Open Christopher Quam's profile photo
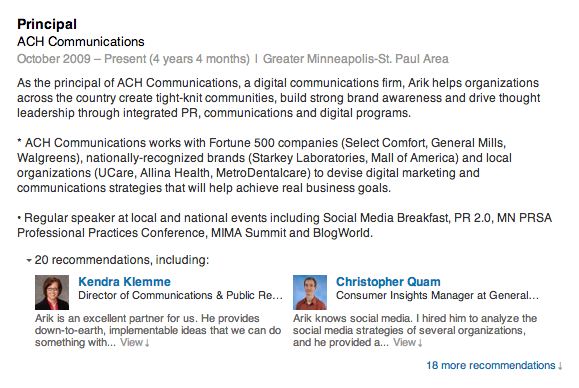Image resolution: width=579 pixels, height=388 pixels. (310, 292)
